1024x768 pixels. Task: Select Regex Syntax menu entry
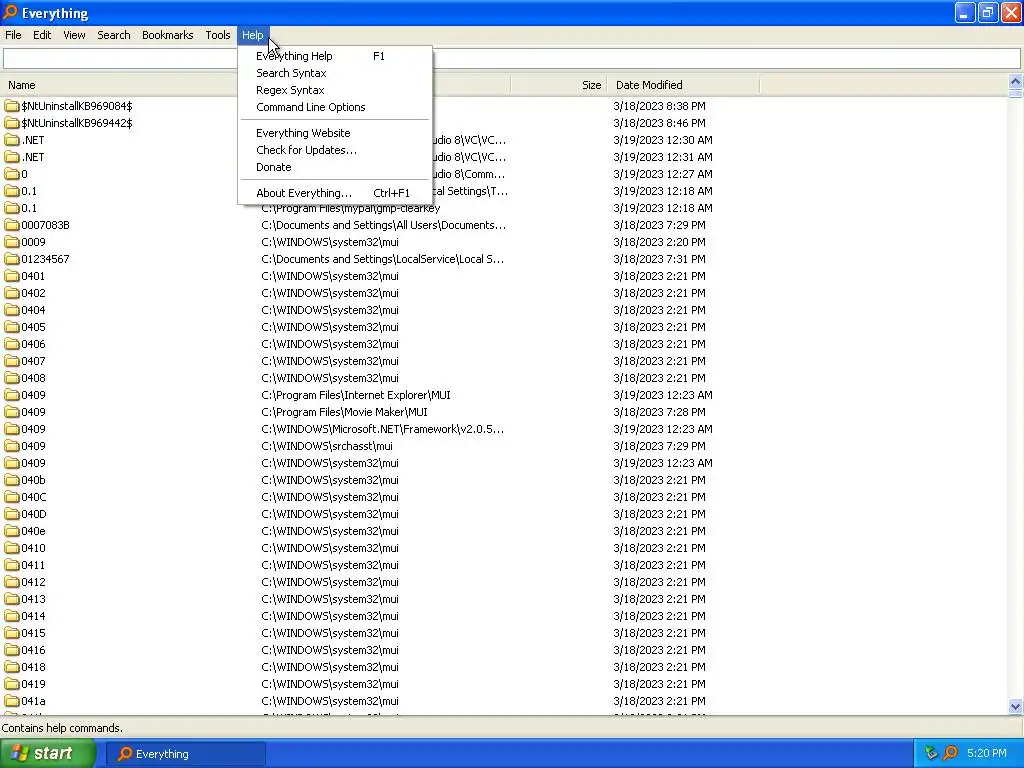coord(334,90)
